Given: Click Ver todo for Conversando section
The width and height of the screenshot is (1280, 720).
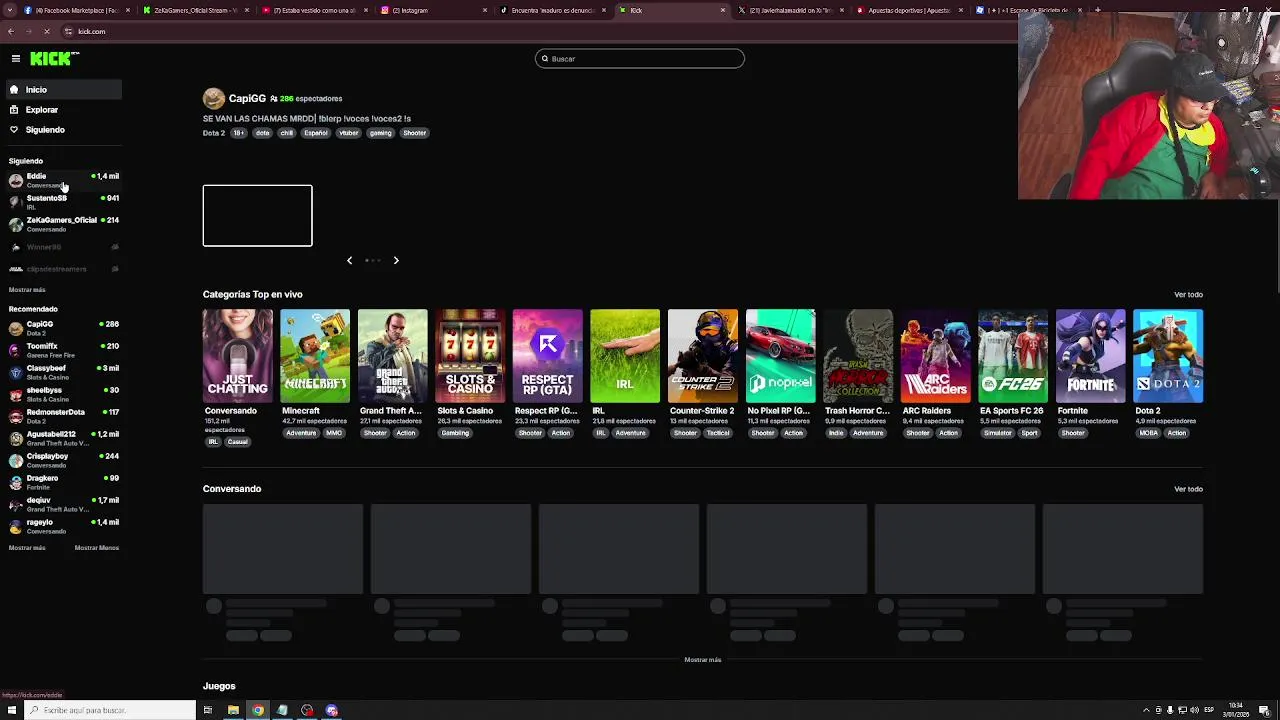Looking at the screenshot, I should 1188,489.
